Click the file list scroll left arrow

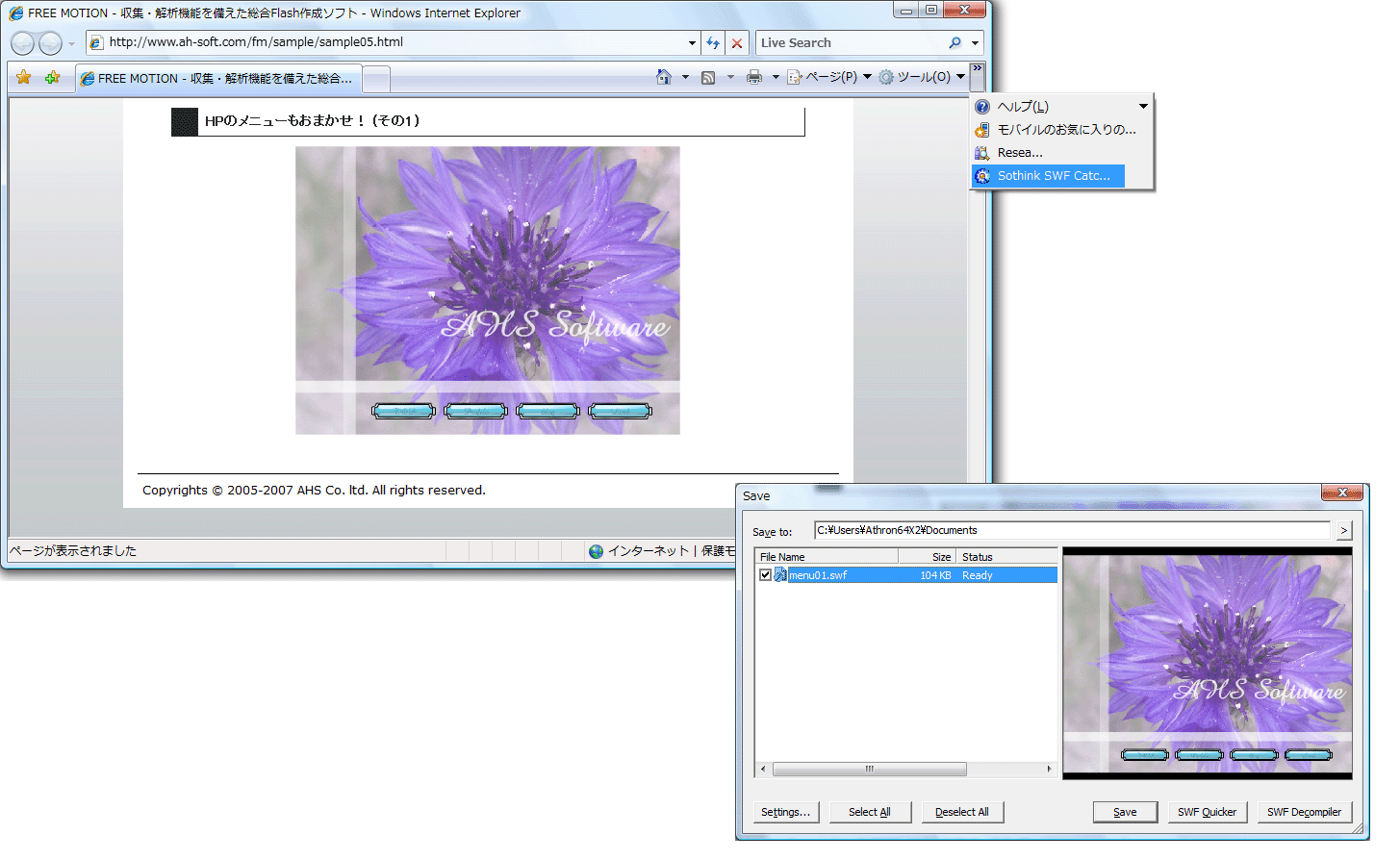(x=764, y=770)
